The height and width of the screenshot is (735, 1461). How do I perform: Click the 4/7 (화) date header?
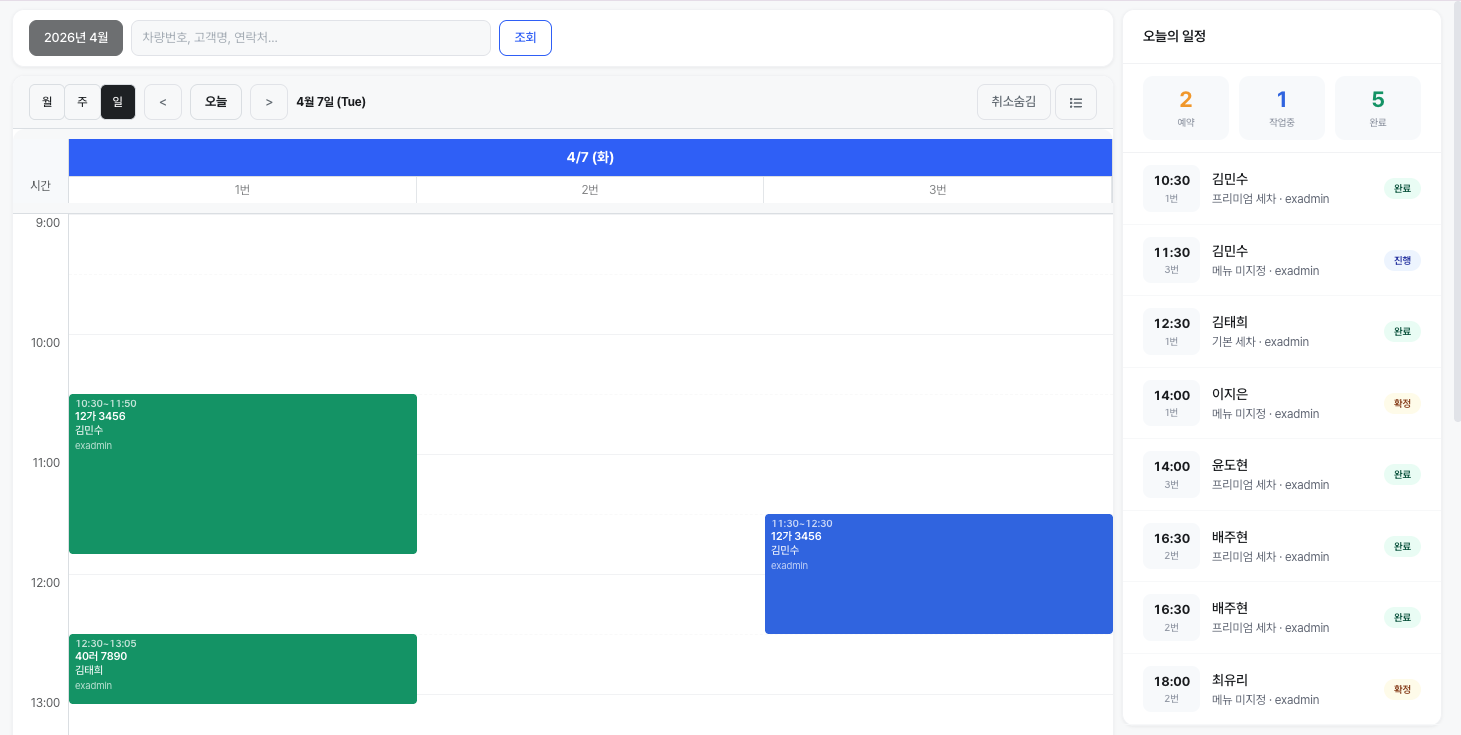tap(590, 158)
